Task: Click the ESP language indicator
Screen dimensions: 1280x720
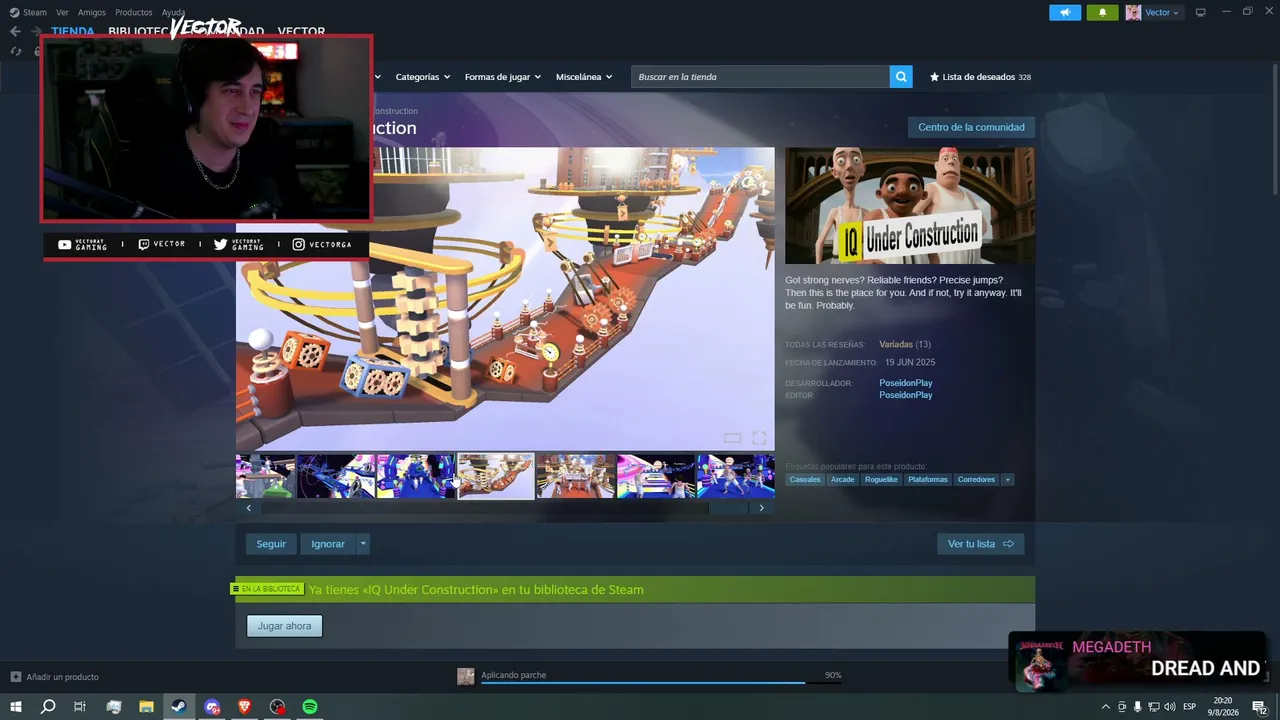Action: click(x=1190, y=707)
